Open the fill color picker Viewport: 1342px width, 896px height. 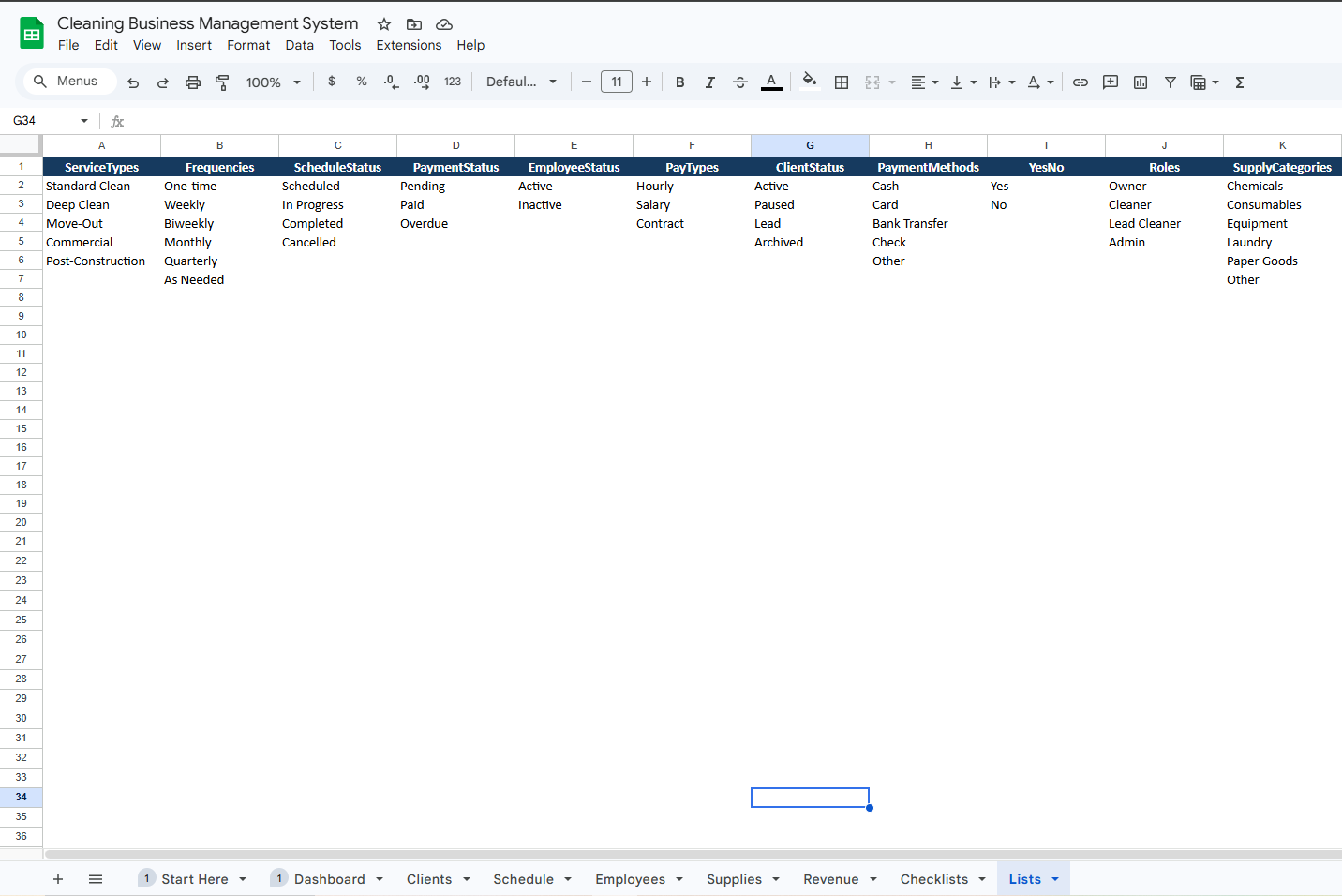coord(810,81)
